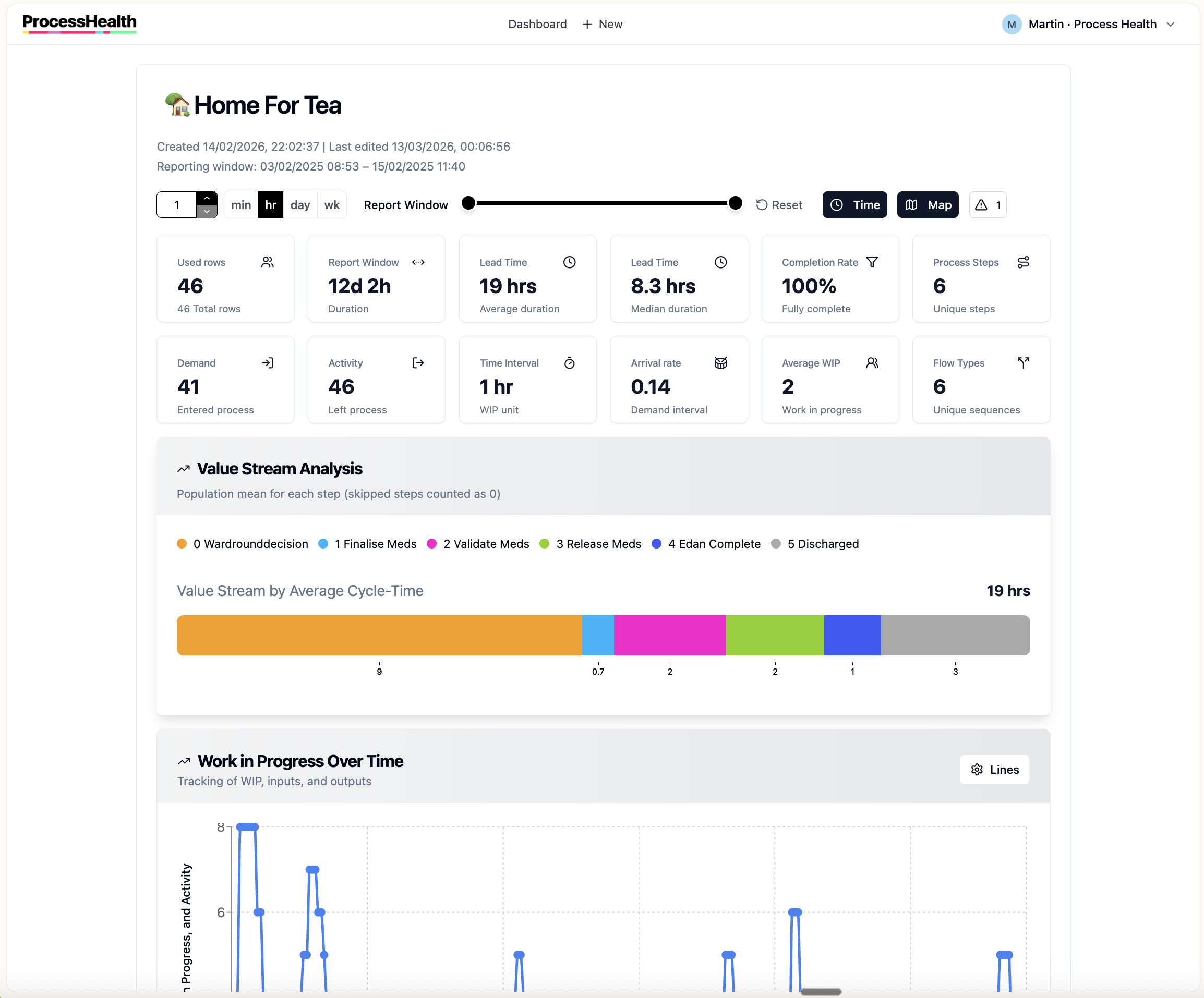1204x998 pixels.
Task: Click the New nav item
Action: tap(602, 24)
